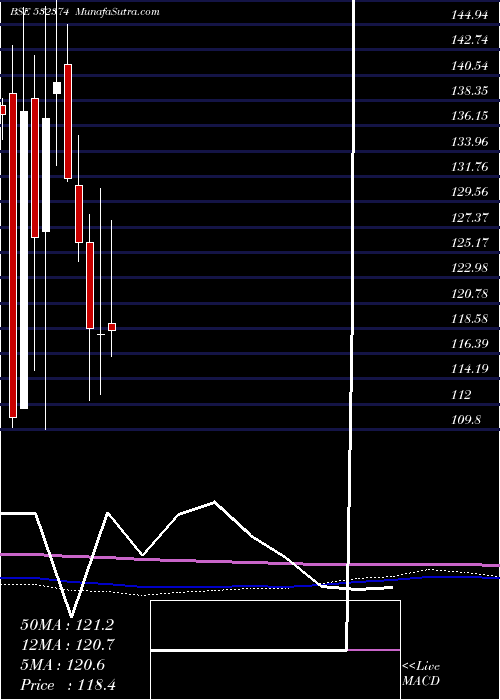Select the 120.78 price axis label
Viewport: 500px width, 700px height.
(x=469, y=294)
